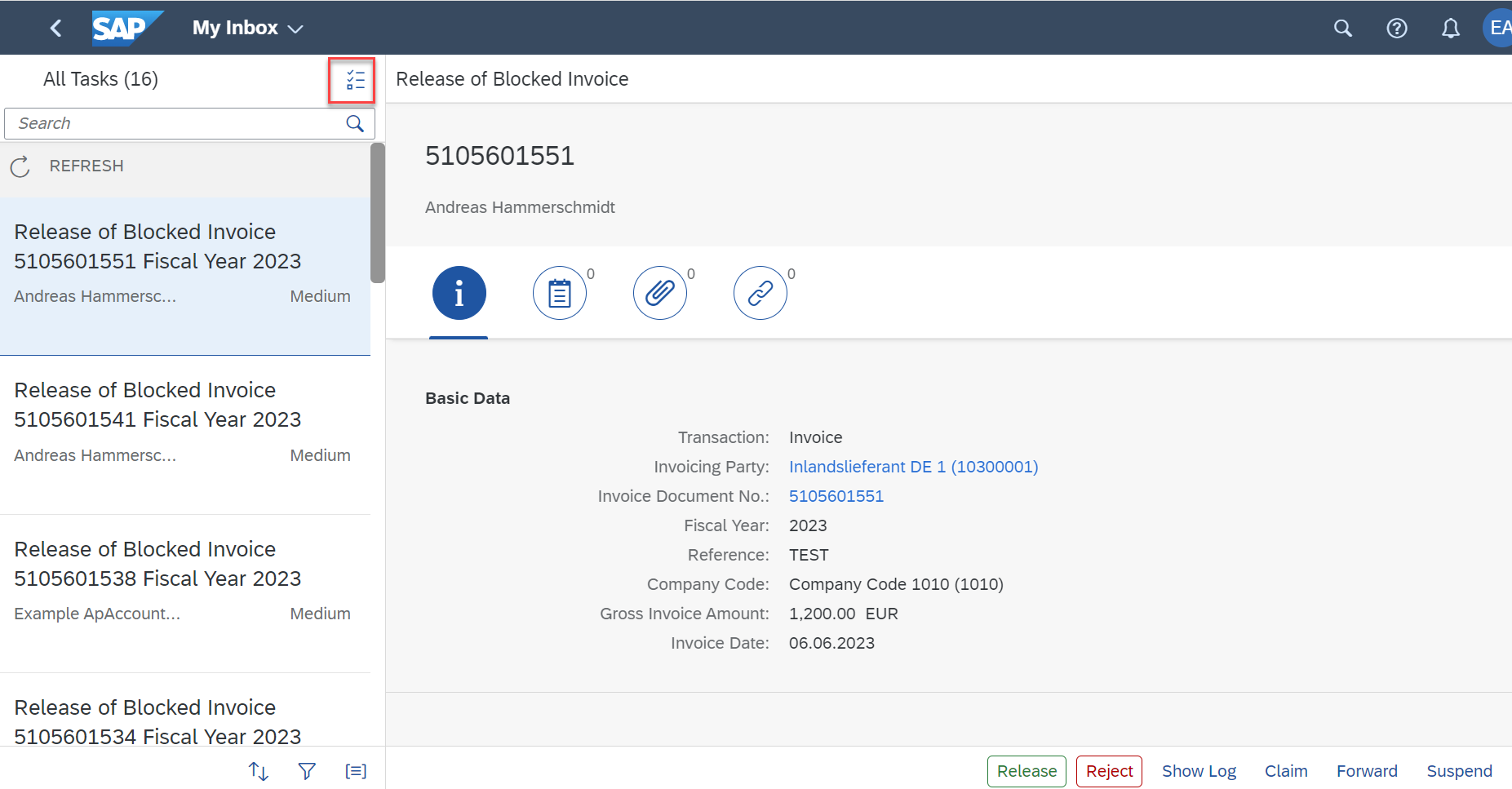Click the REFRESH label
1512x789 pixels.
click(86, 166)
